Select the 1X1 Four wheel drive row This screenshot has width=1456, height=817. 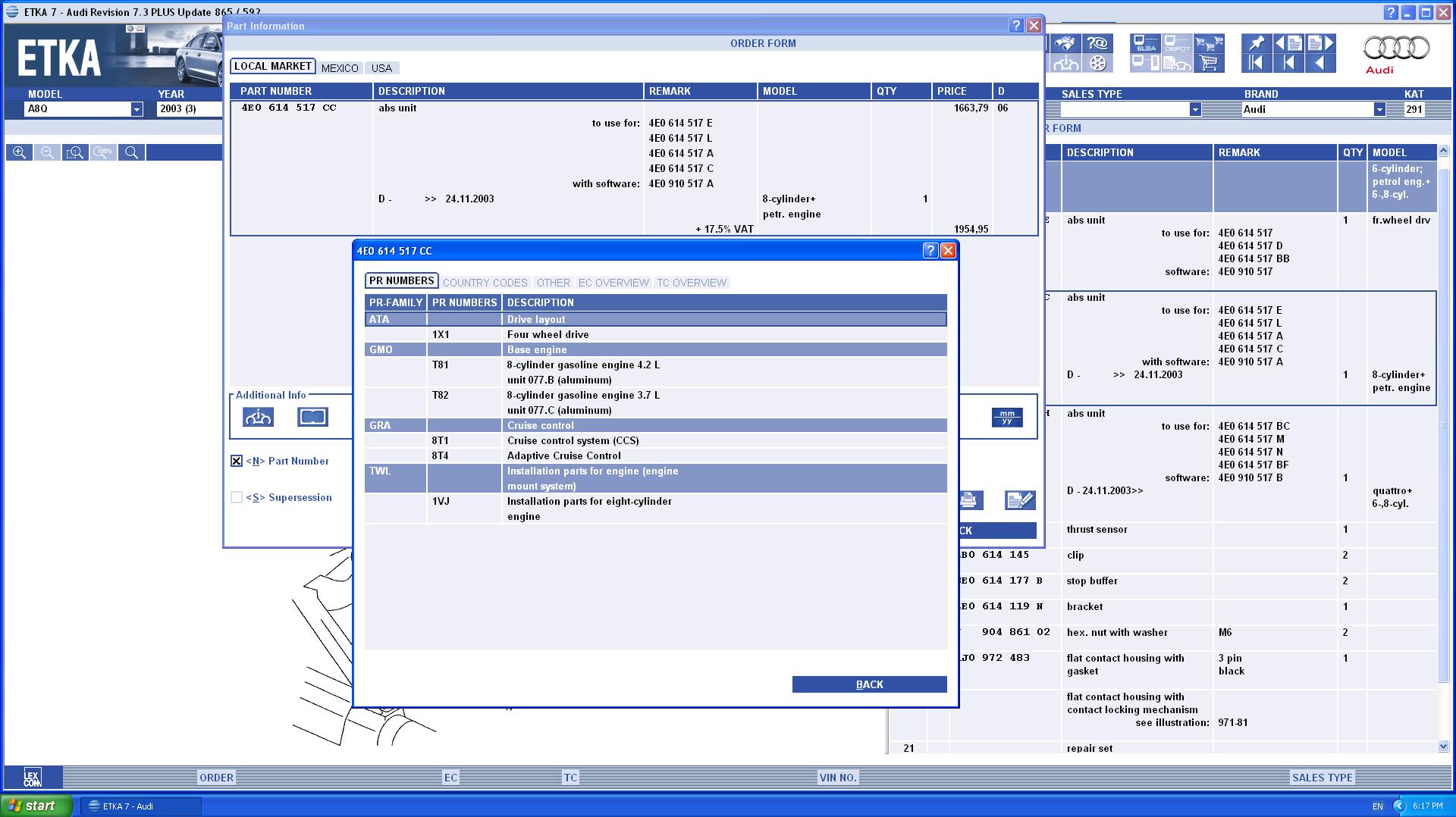coord(656,334)
